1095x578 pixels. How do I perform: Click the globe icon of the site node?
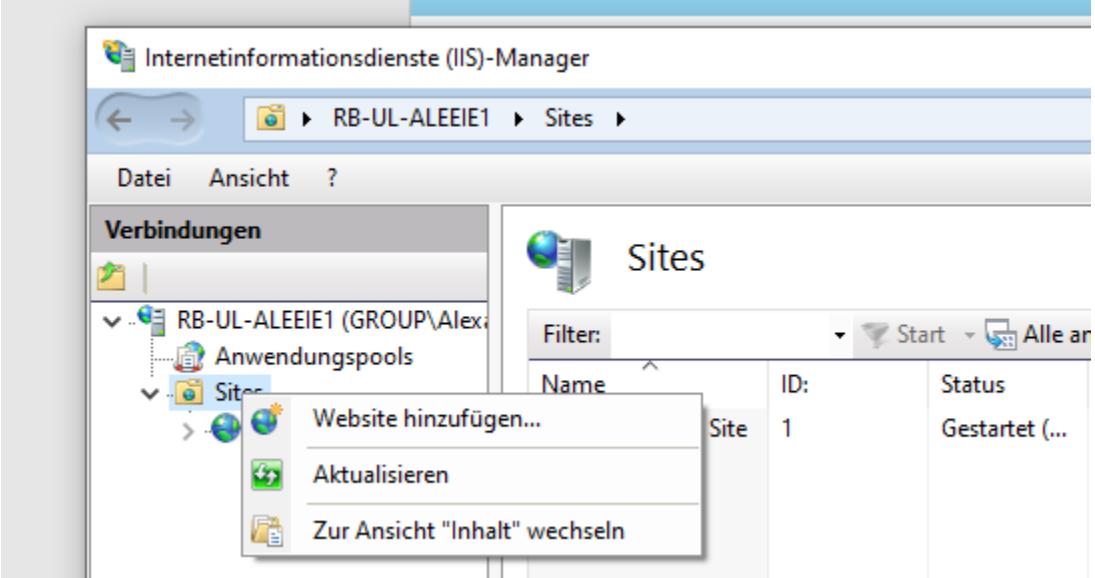(x=226, y=428)
